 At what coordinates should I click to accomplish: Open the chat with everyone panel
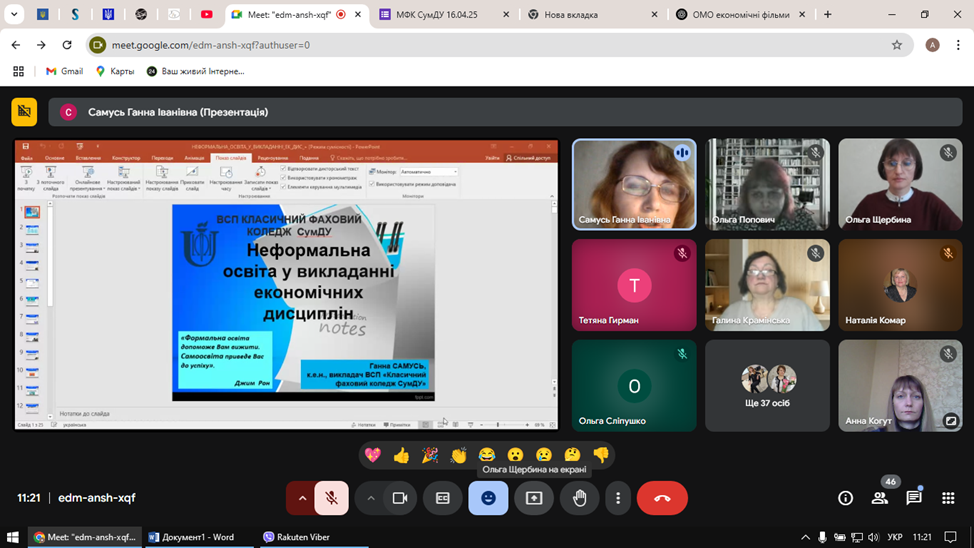pyautogui.click(x=914, y=498)
